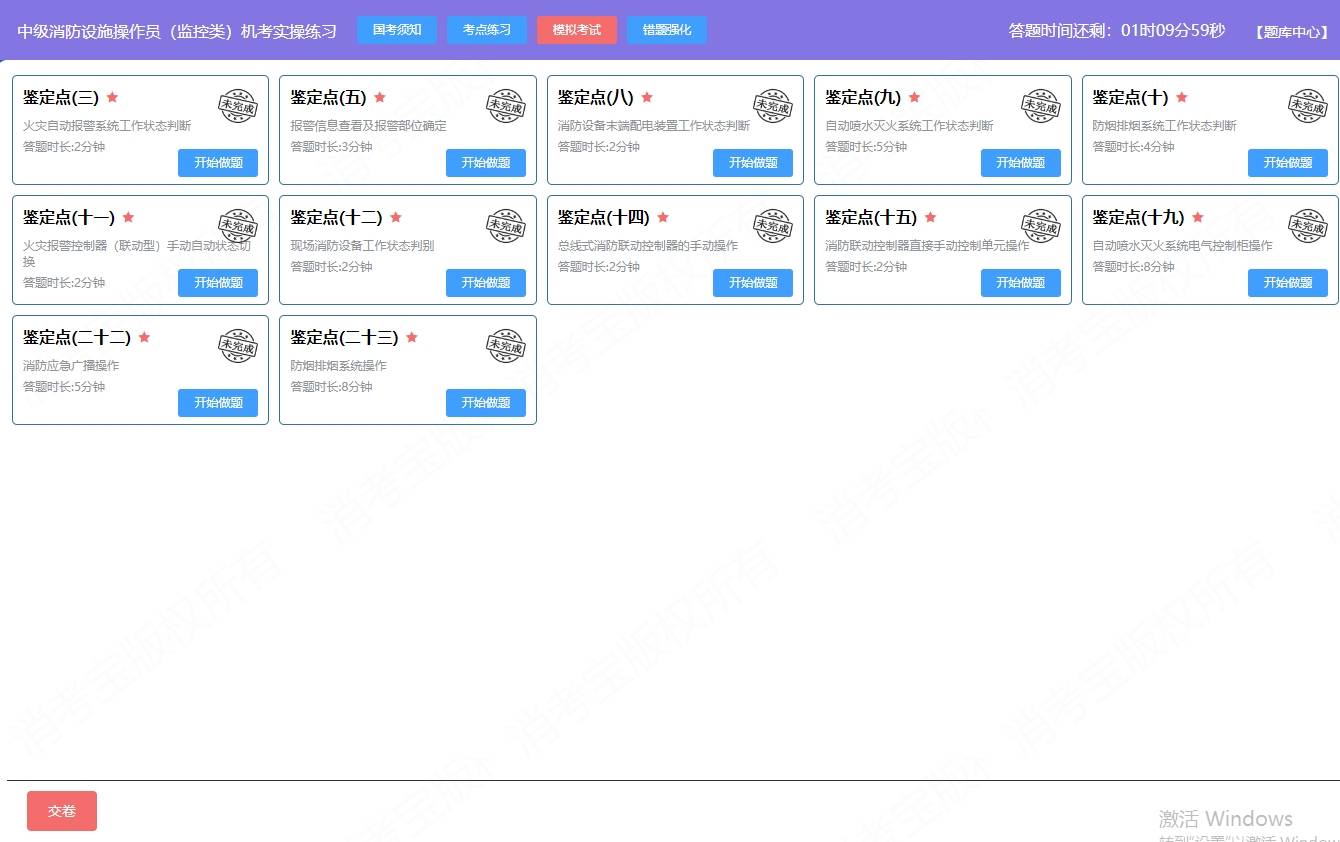Start 开始做题 for 鉴定点(九)
The height and width of the screenshot is (842, 1340).
(x=1021, y=163)
